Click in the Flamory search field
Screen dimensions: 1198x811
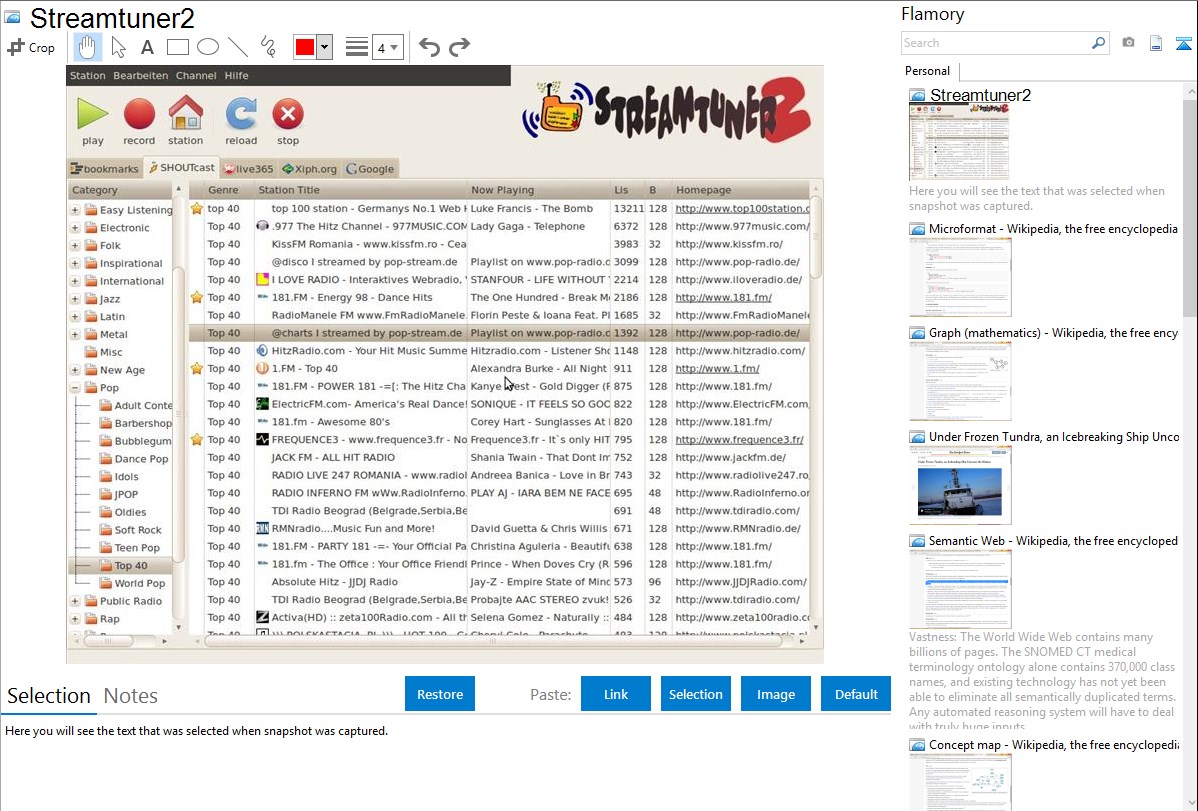(x=996, y=43)
